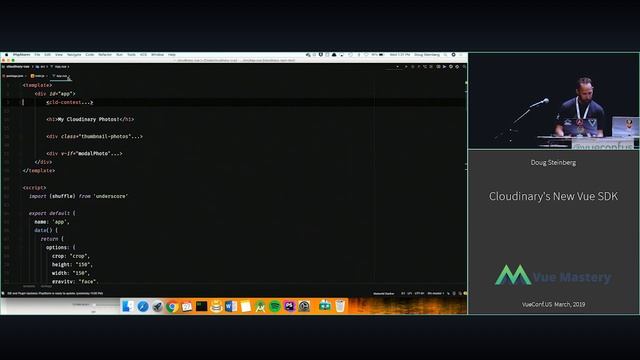This screenshot has width=640, height=360.
Task: Open the run configuration dropdown
Action: click(393, 67)
